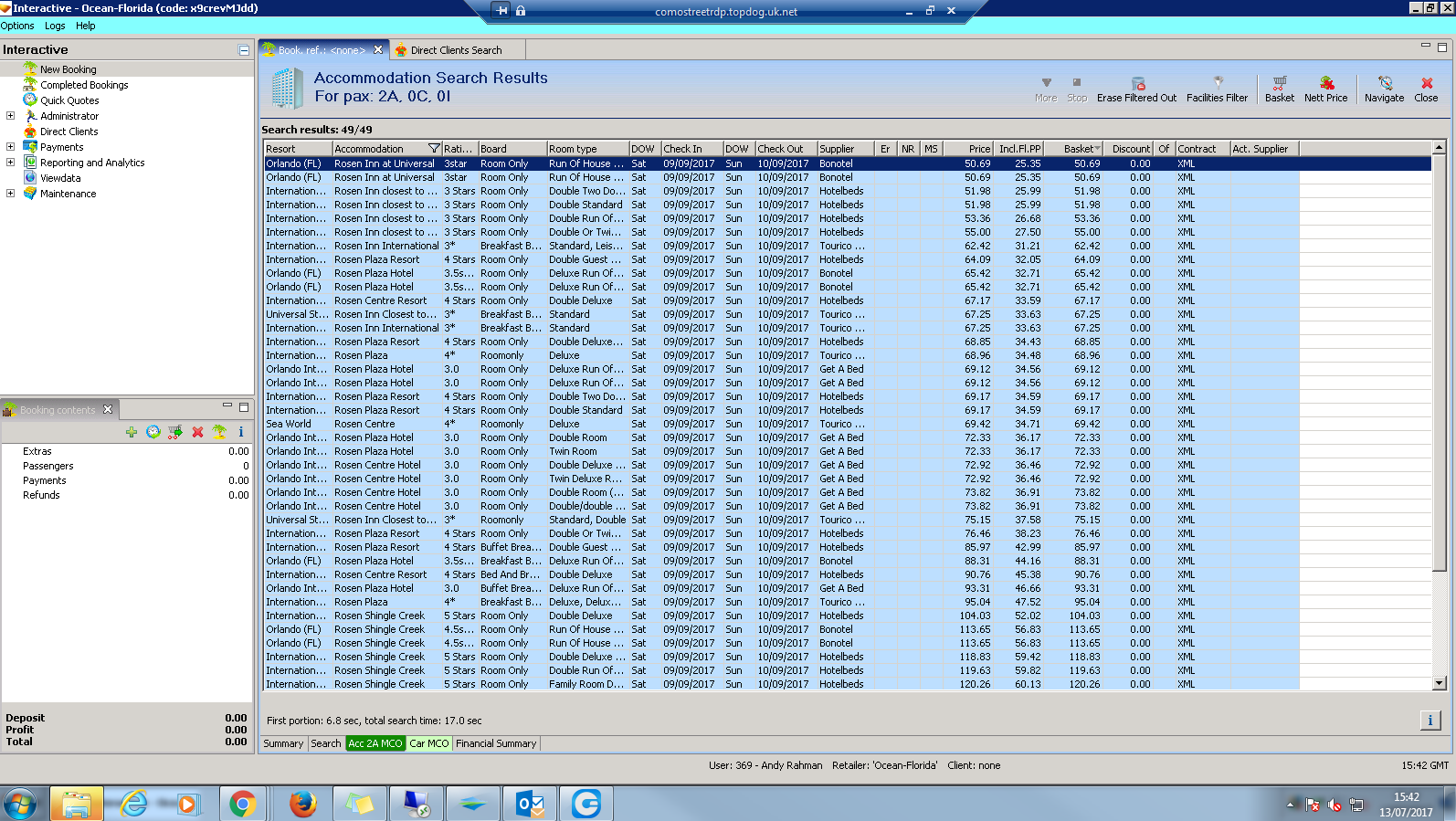Click the Completed Bookings palm tree icon

[x=30, y=84]
